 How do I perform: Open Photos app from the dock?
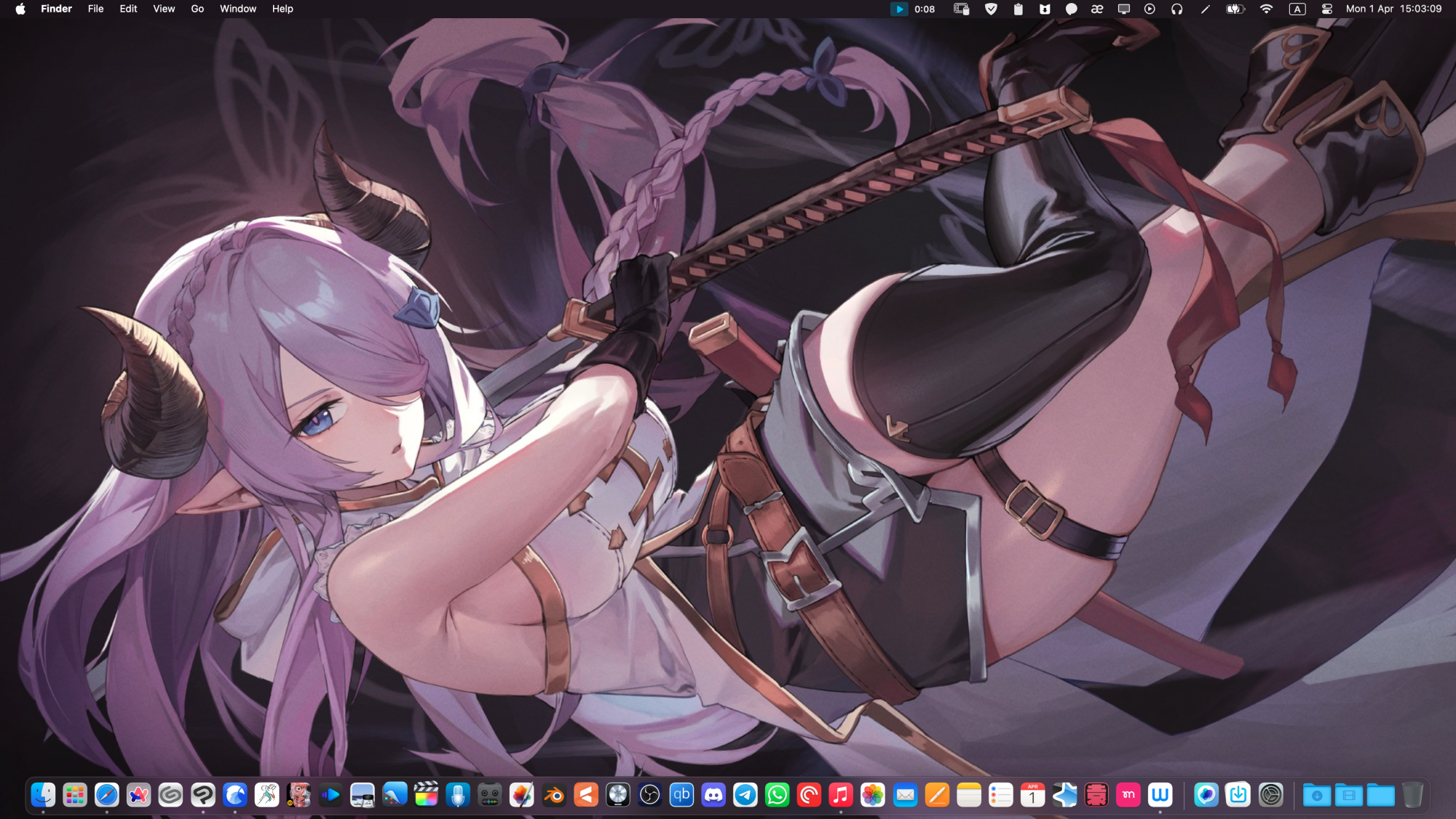pyautogui.click(x=873, y=795)
